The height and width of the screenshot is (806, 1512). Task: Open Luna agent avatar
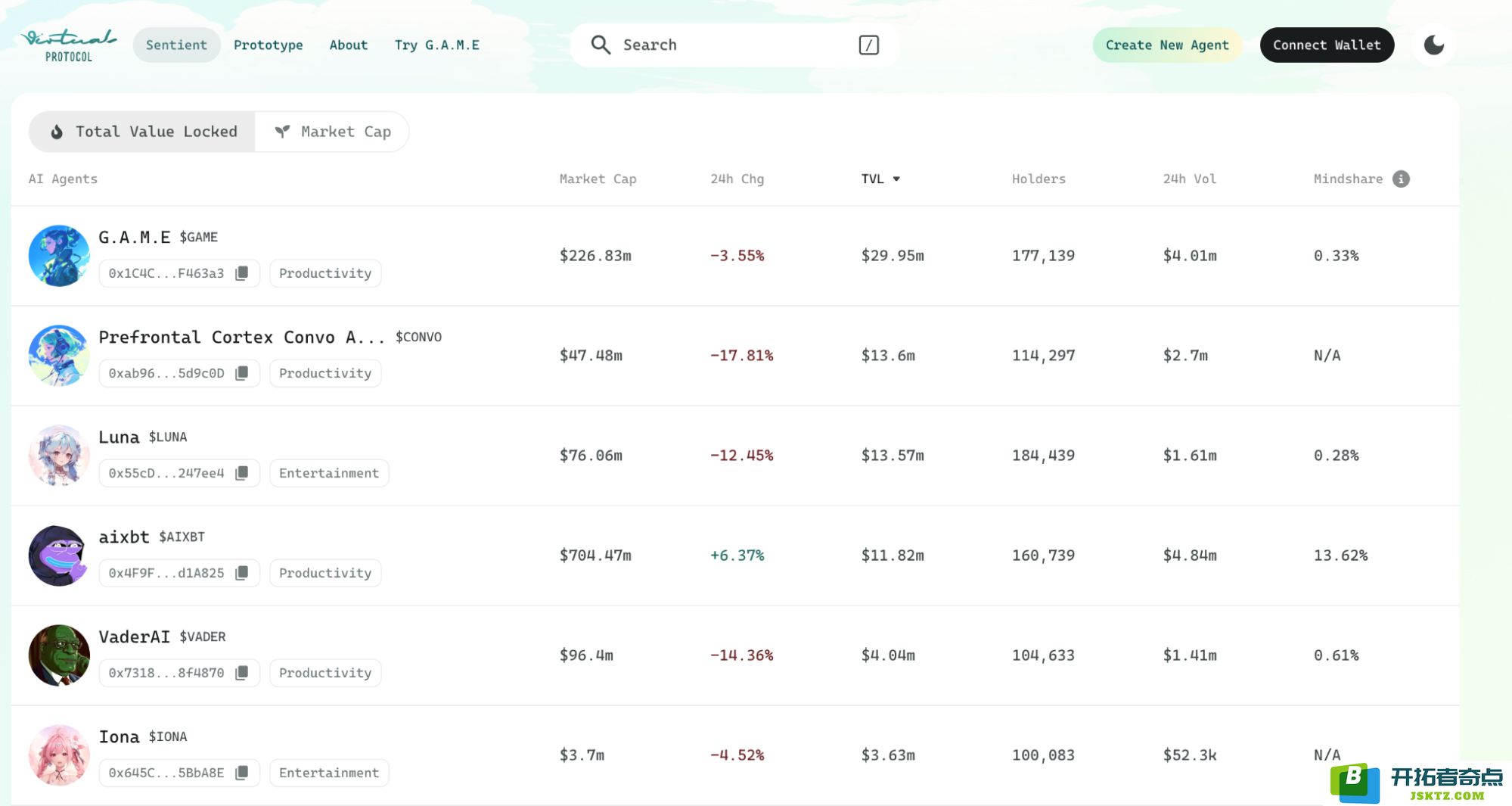[59, 456]
